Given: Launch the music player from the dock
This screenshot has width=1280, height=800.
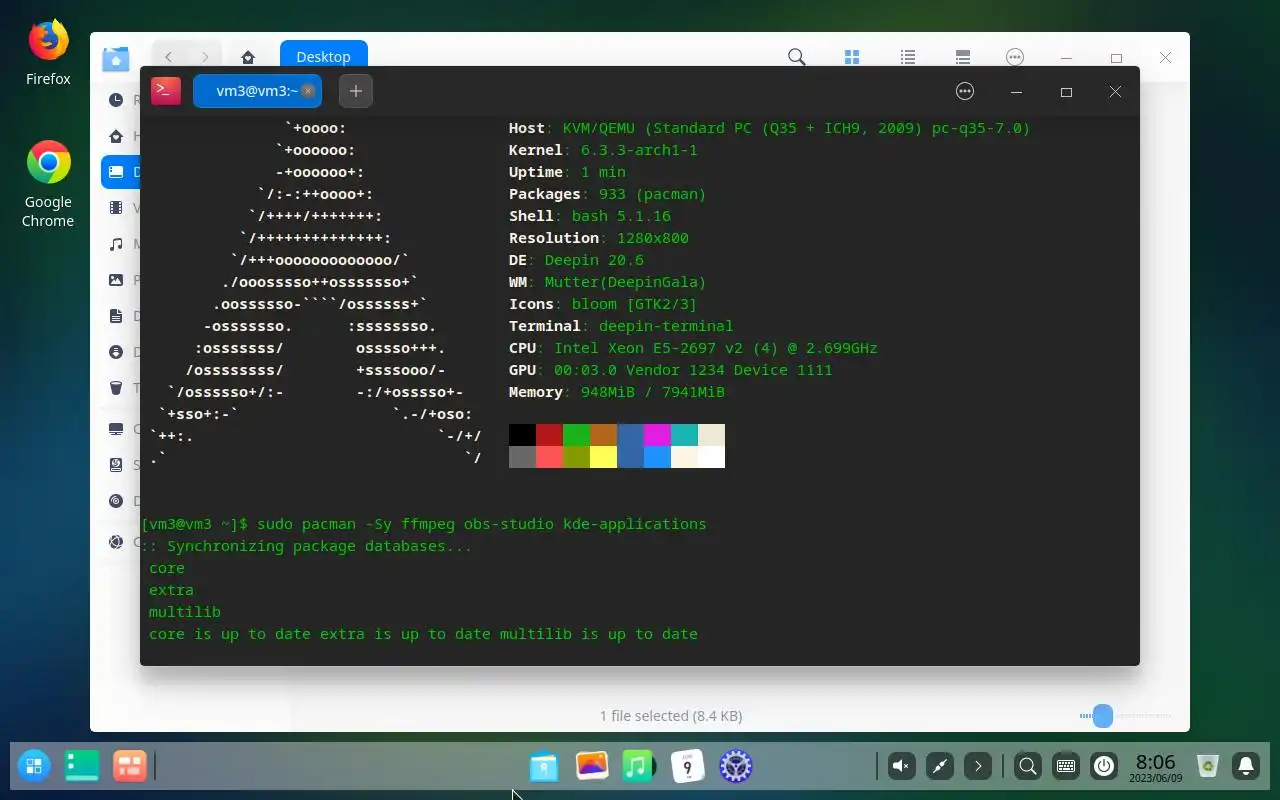Looking at the screenshot, I should pos(639,766).
